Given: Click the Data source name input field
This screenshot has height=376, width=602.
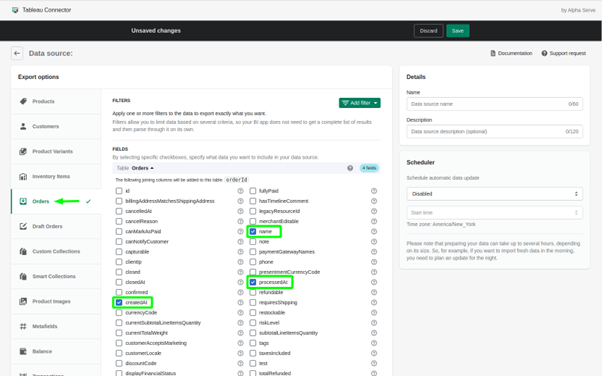Looking at the screenshot, I should [x=494, y=104].
